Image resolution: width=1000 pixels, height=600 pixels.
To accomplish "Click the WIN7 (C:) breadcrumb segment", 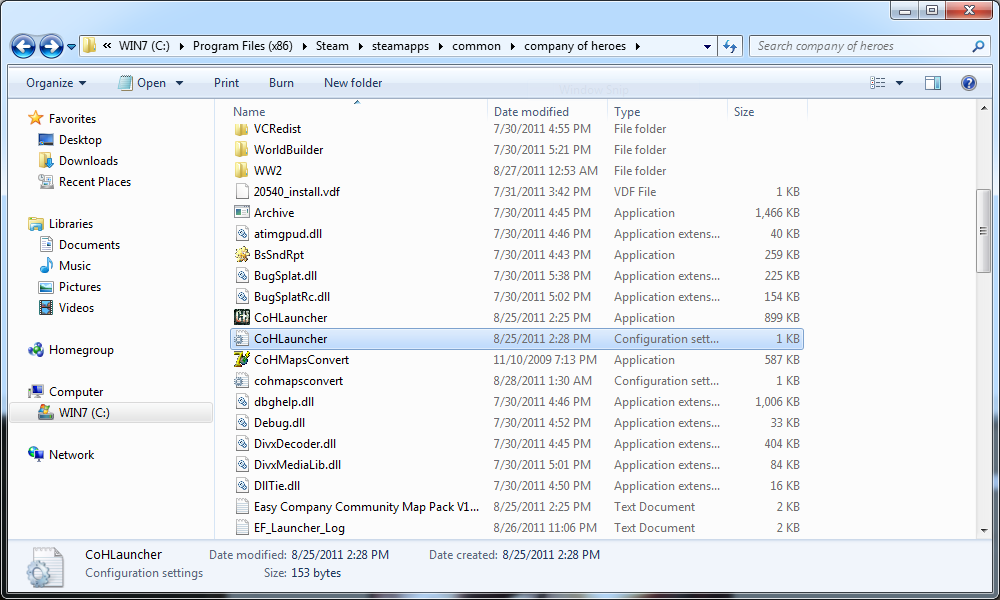I will tap(144, 47).
